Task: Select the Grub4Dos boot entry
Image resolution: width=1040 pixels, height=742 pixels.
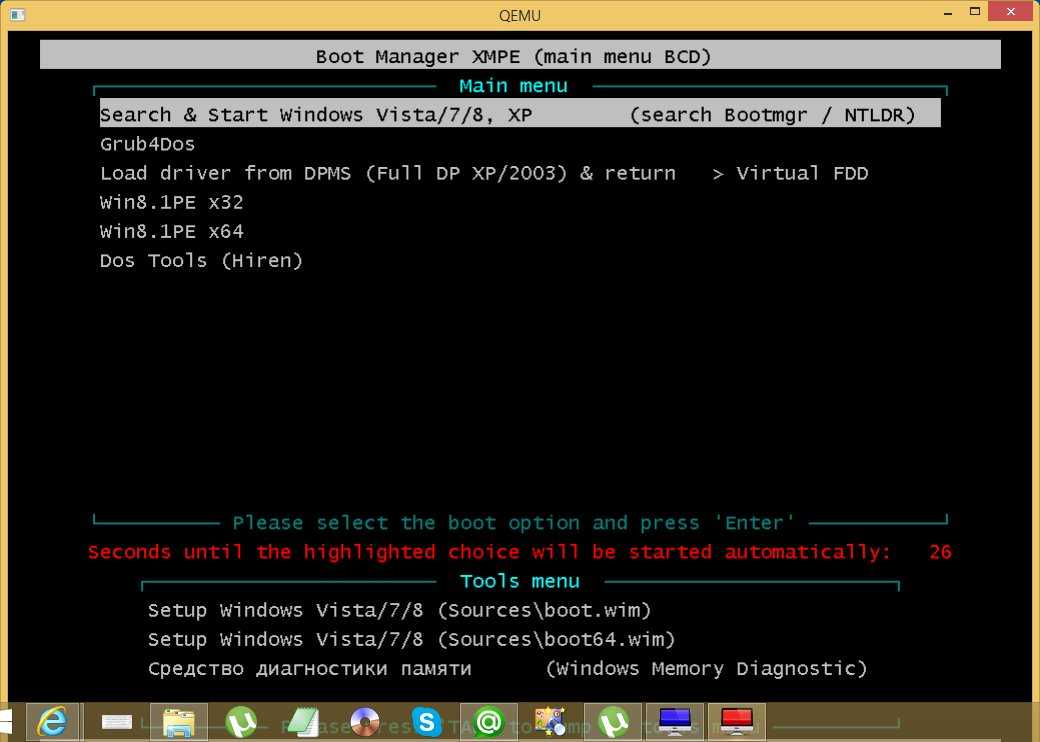Action: pos(147,144)
